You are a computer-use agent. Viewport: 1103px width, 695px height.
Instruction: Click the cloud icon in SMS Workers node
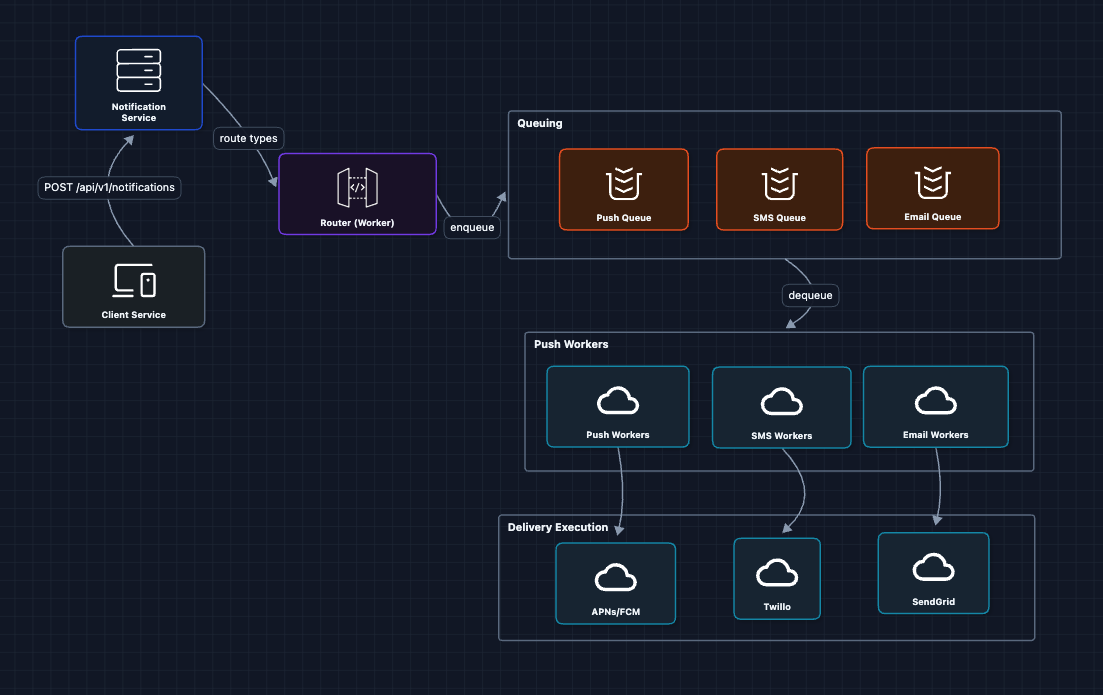pos(782,402)
